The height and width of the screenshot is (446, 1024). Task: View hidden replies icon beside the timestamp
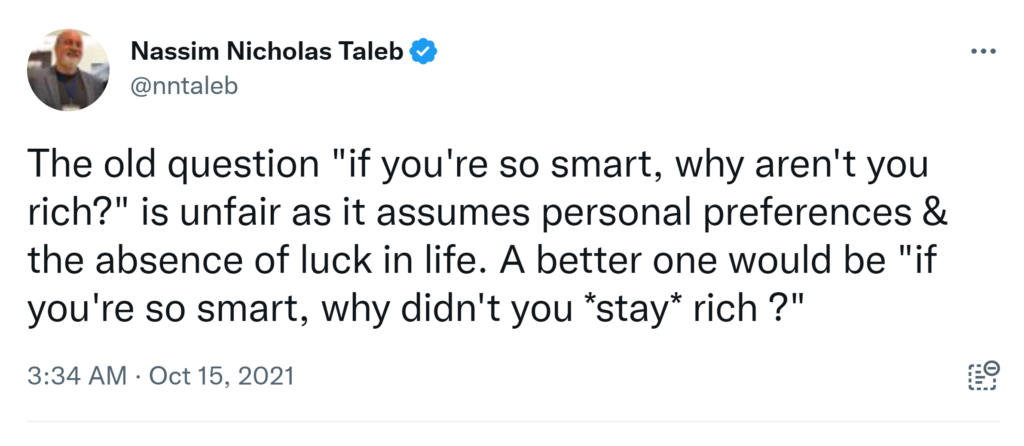pyautogui.click(x=984, y=376)
